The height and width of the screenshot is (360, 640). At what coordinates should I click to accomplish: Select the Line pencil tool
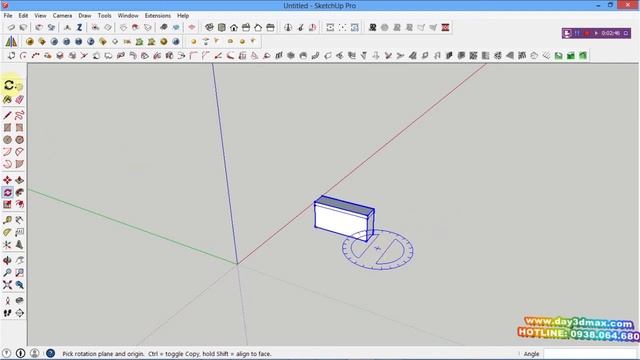point(7,116)
